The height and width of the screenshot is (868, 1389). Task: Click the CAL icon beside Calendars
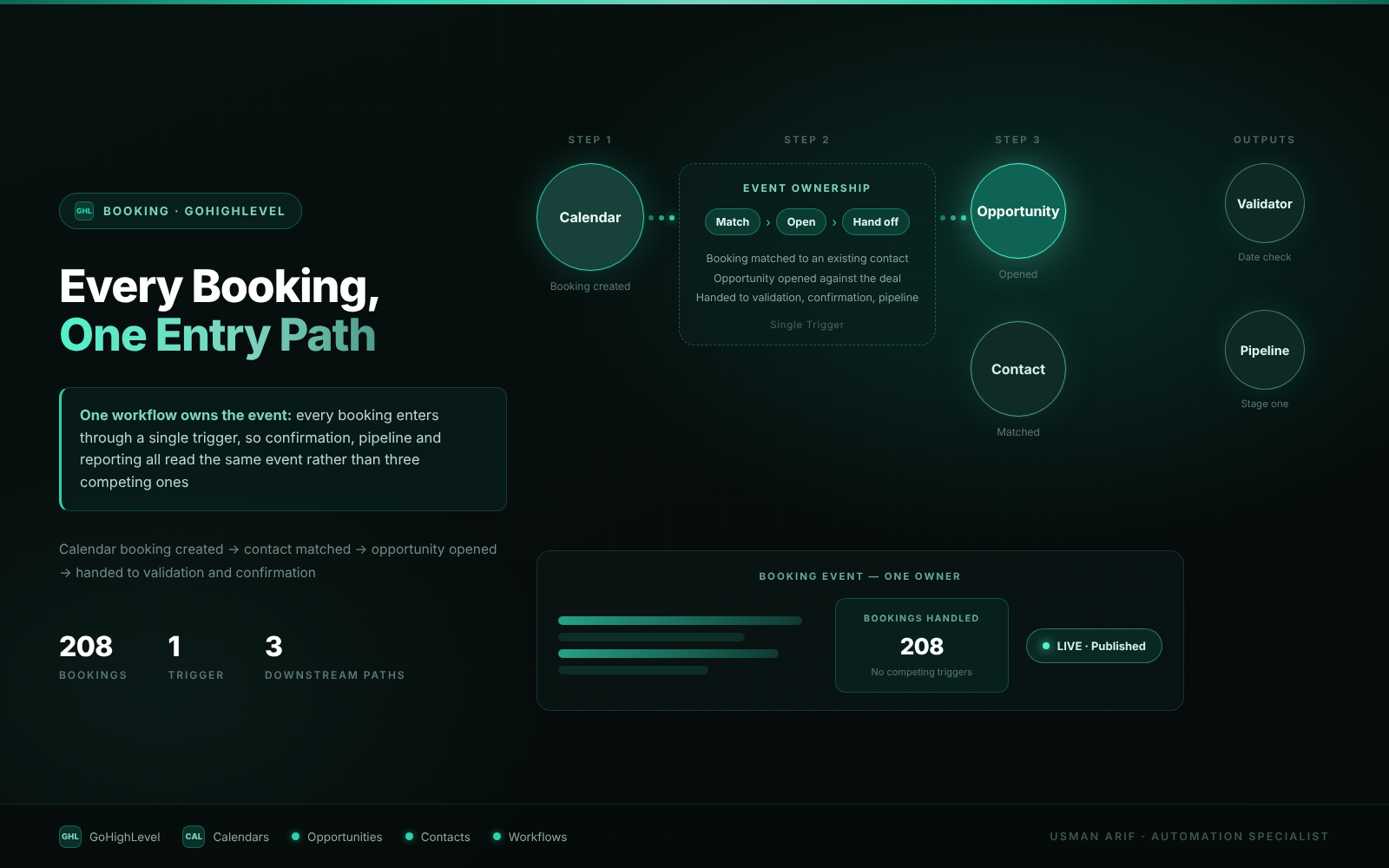(x=194, y=837)
